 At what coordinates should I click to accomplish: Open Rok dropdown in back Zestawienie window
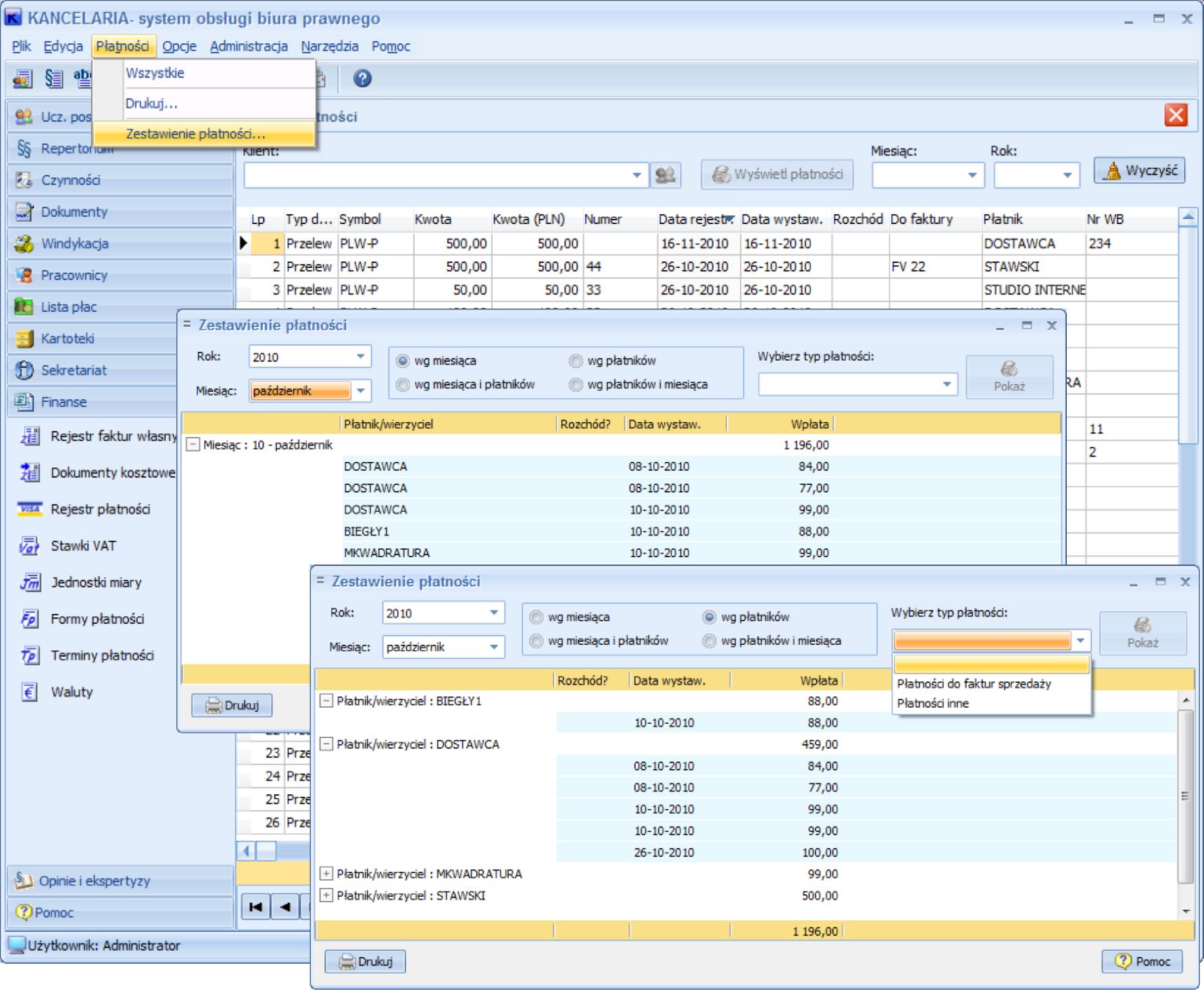(x=361, y=357)
